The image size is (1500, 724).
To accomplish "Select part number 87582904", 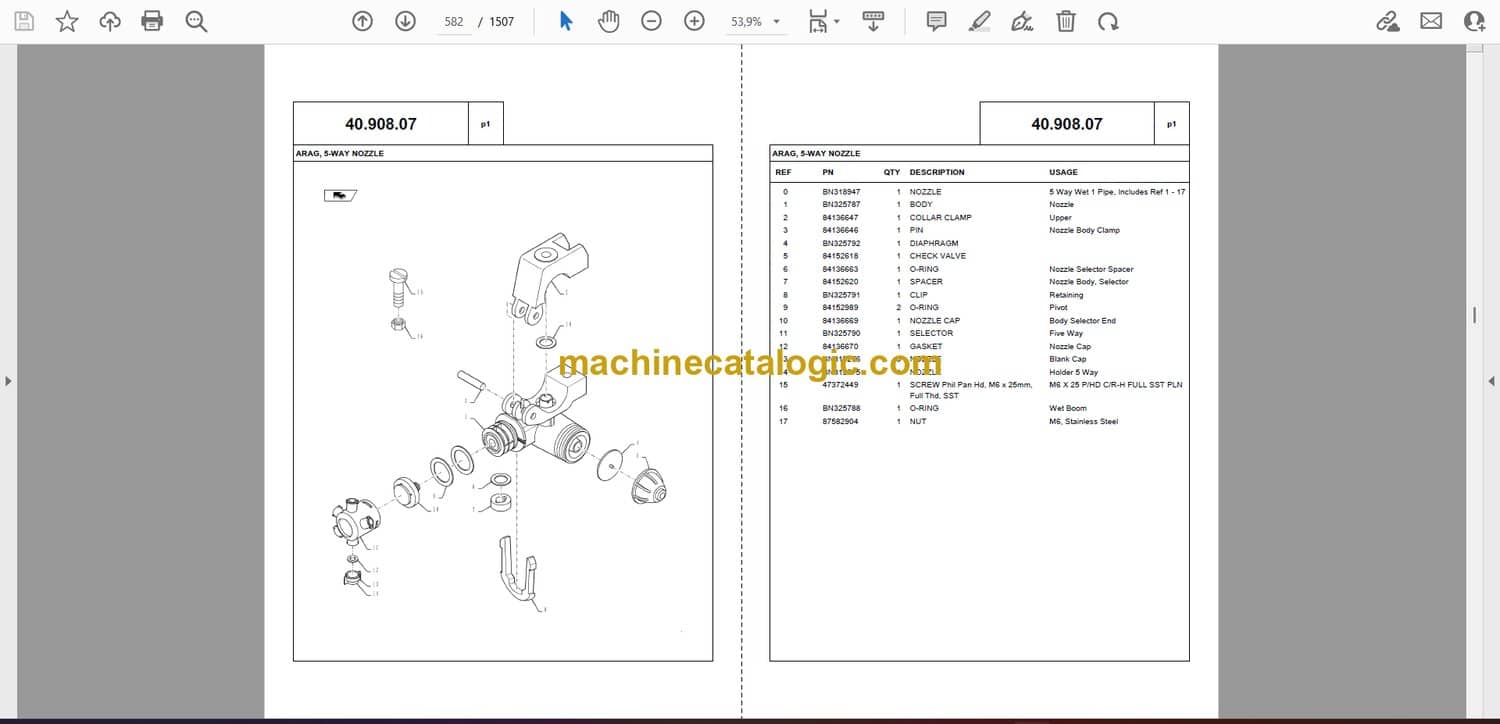I will point(840,421).
